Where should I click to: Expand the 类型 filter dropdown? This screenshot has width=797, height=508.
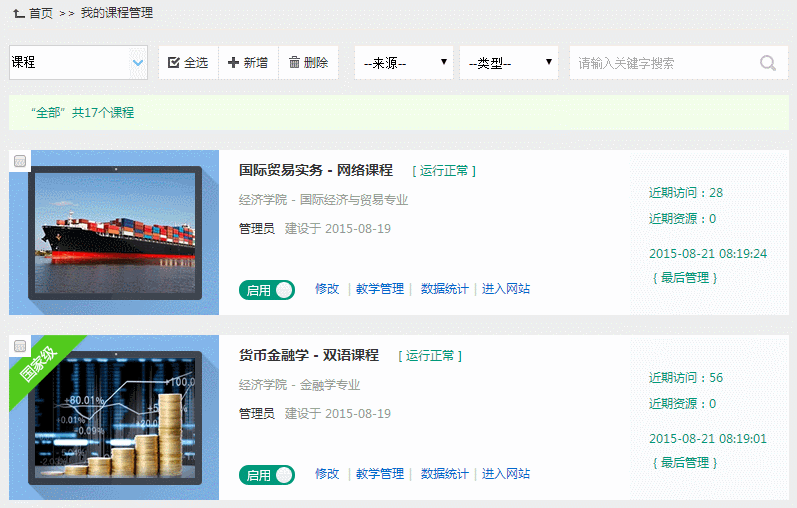click(x=508, y=63)
